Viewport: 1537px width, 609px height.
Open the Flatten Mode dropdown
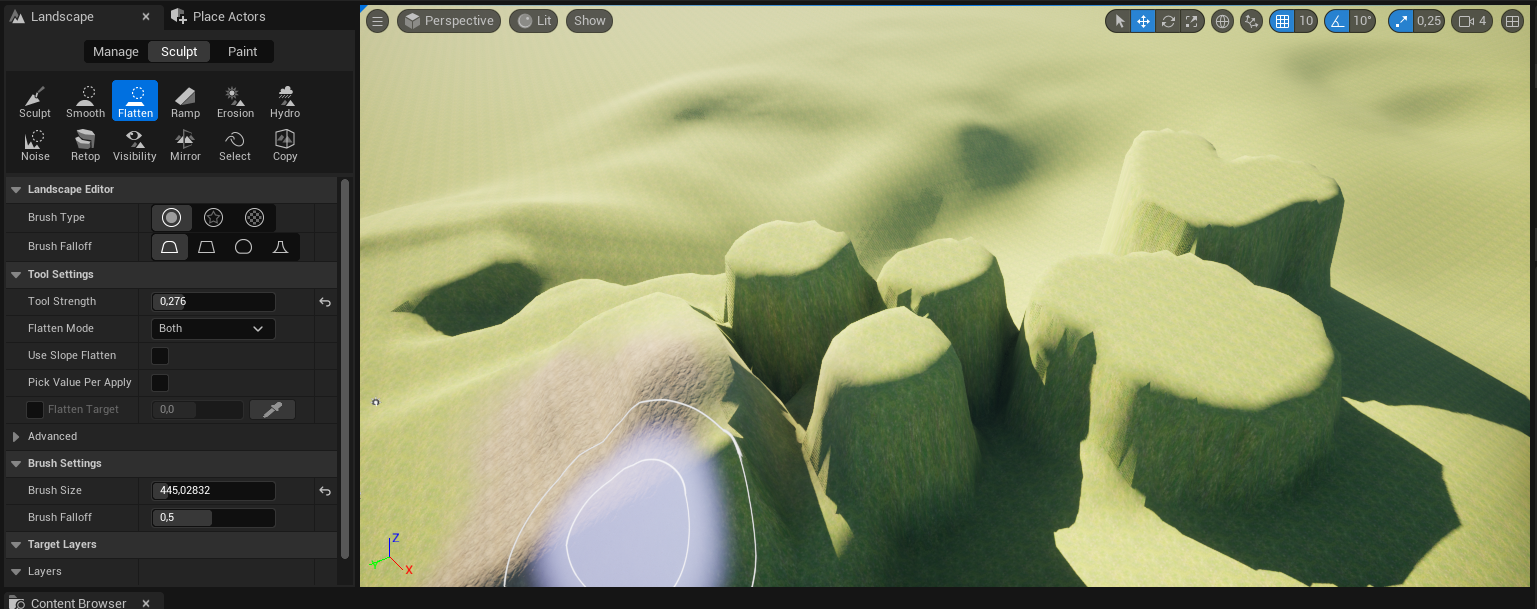pos(212,328)
